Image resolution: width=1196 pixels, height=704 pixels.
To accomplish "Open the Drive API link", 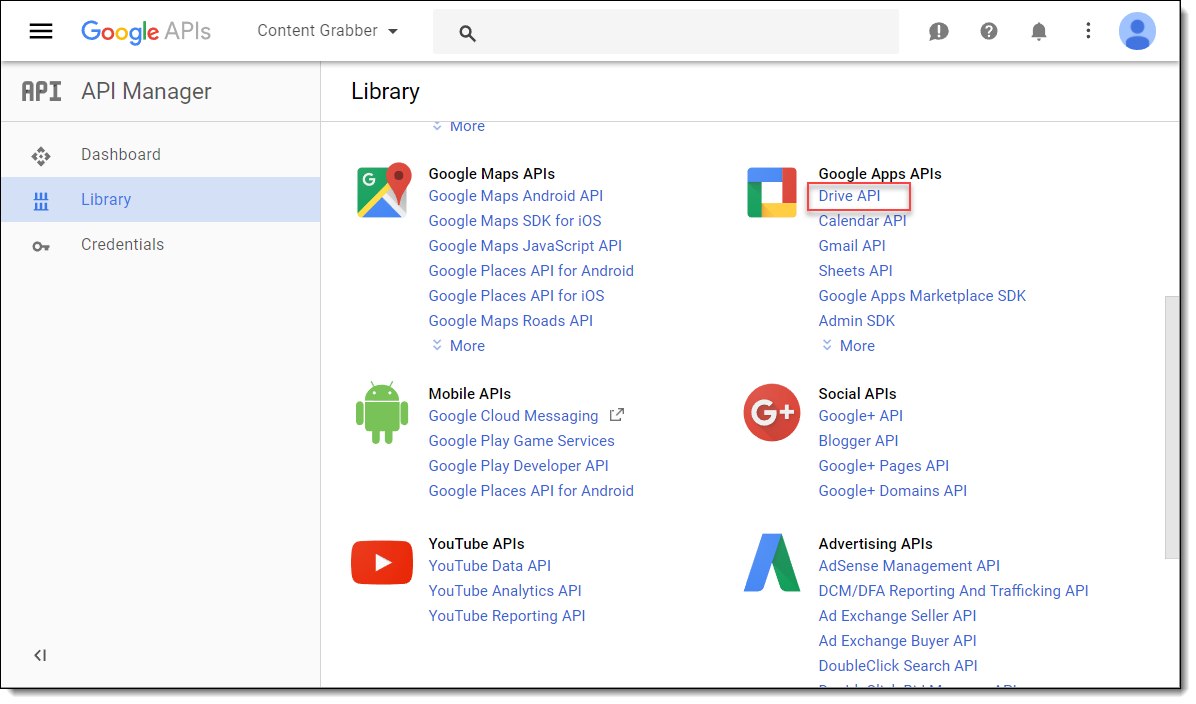I will pos(849,196).
